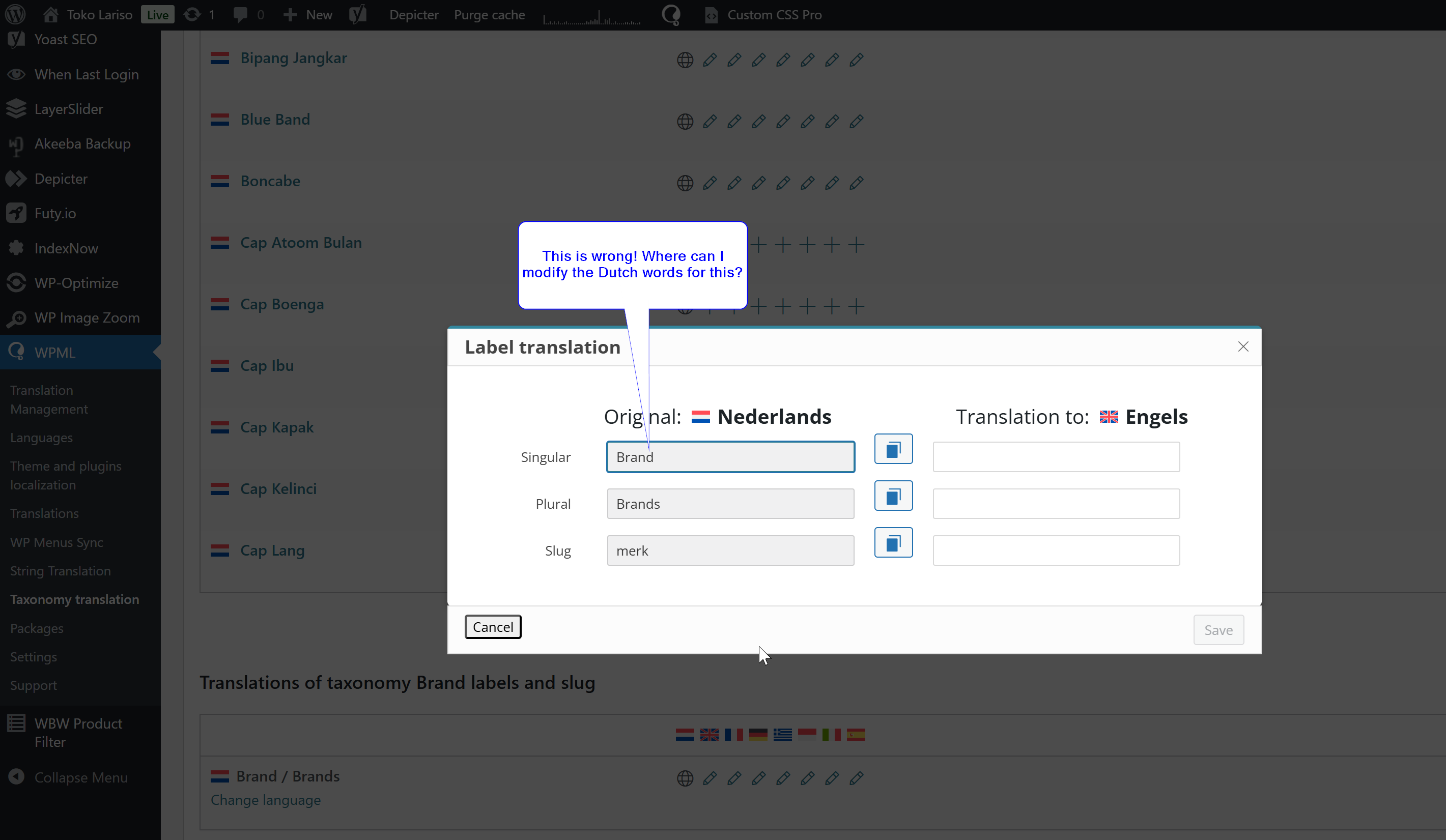Screen dimensions: 1446x840
Task: Open the Bipang Jangkar term link
Action: coord(294,58)
